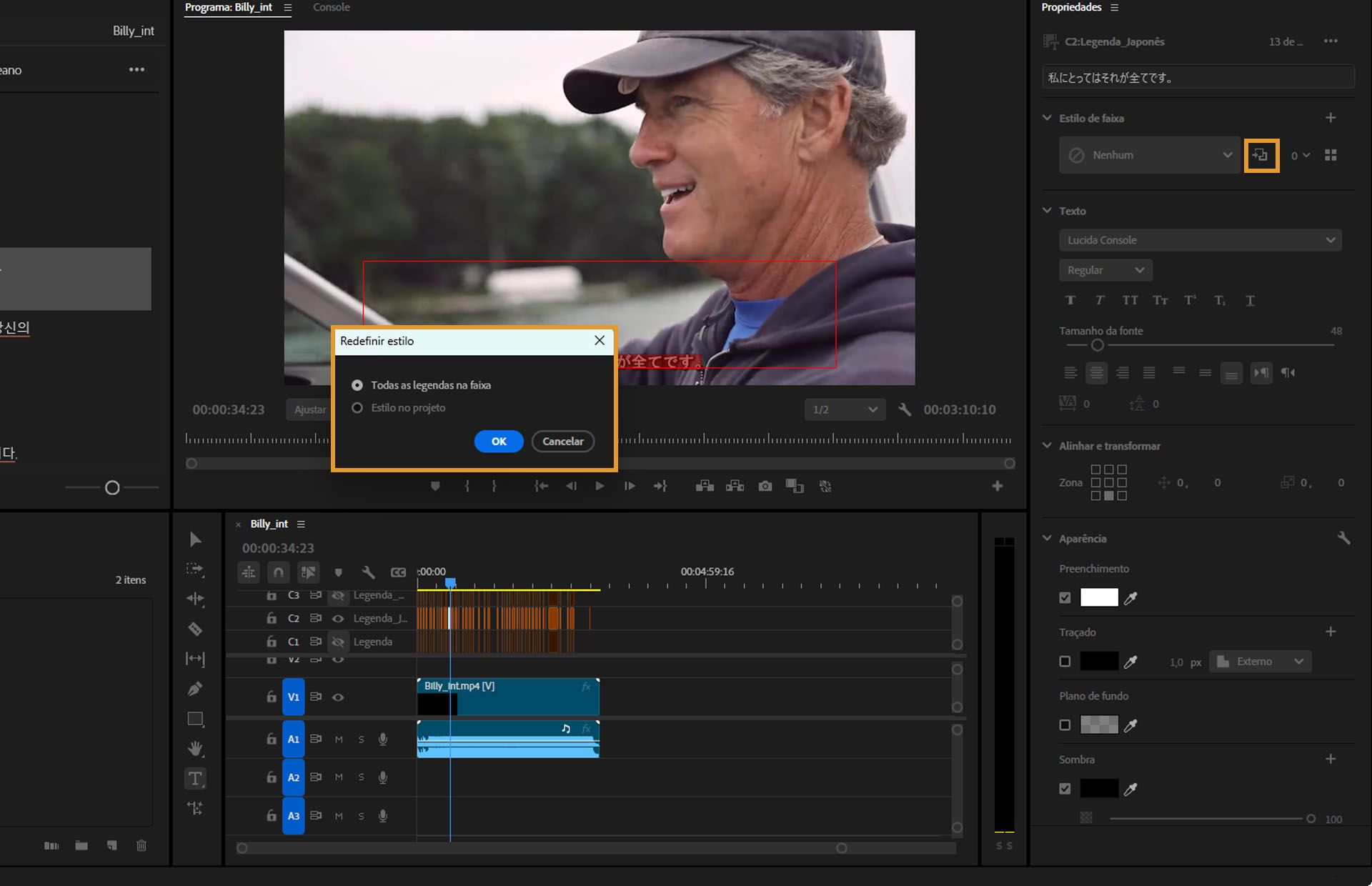This screenshot has width=1372, height=886.
Task: Toggle visibility of the Legenda_J track
Action: [338, 619]
